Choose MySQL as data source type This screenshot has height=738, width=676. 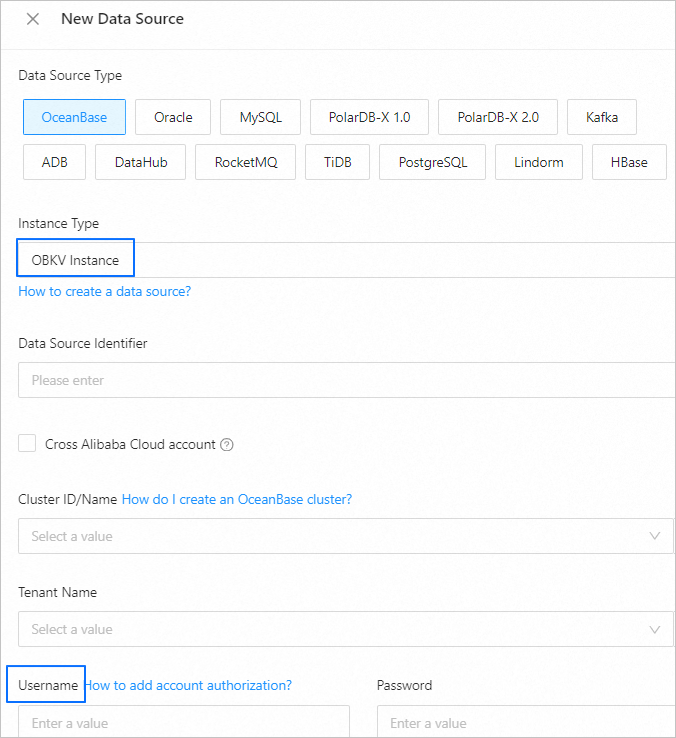pyautogui.click(x=260, y=117)
